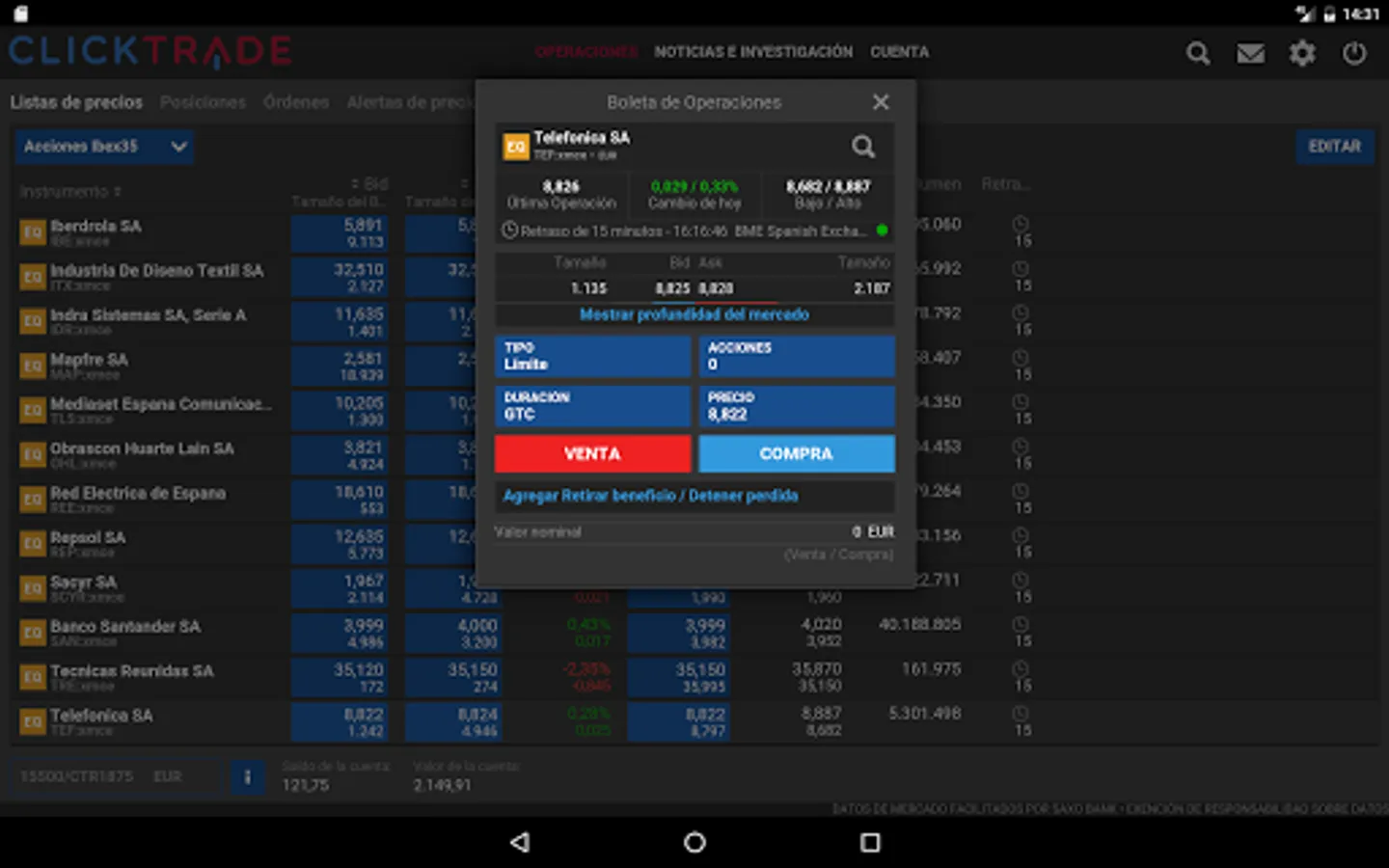Tap delay clock icon in Tecnicas Reunidas row
1389x868 pixels.
(1021, 668)
